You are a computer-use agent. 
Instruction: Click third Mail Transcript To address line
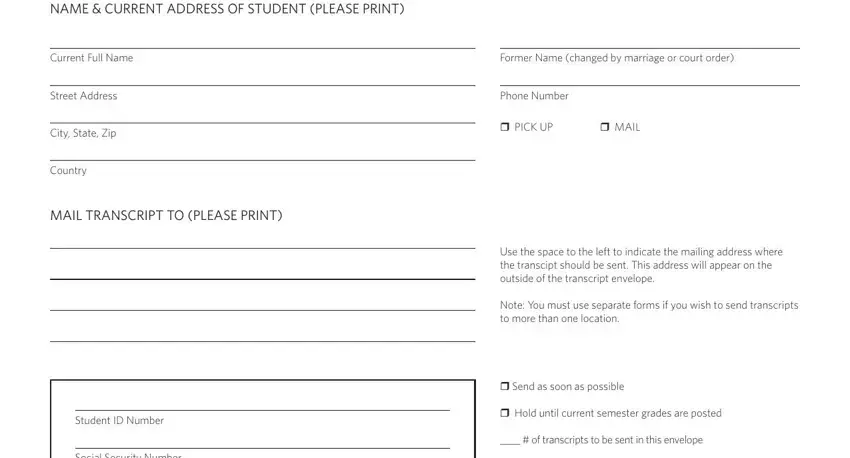[262, 303]
